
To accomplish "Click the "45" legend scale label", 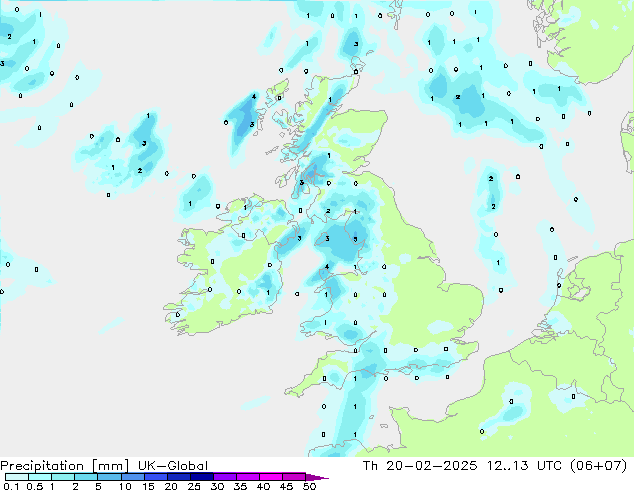I will 286,486.
